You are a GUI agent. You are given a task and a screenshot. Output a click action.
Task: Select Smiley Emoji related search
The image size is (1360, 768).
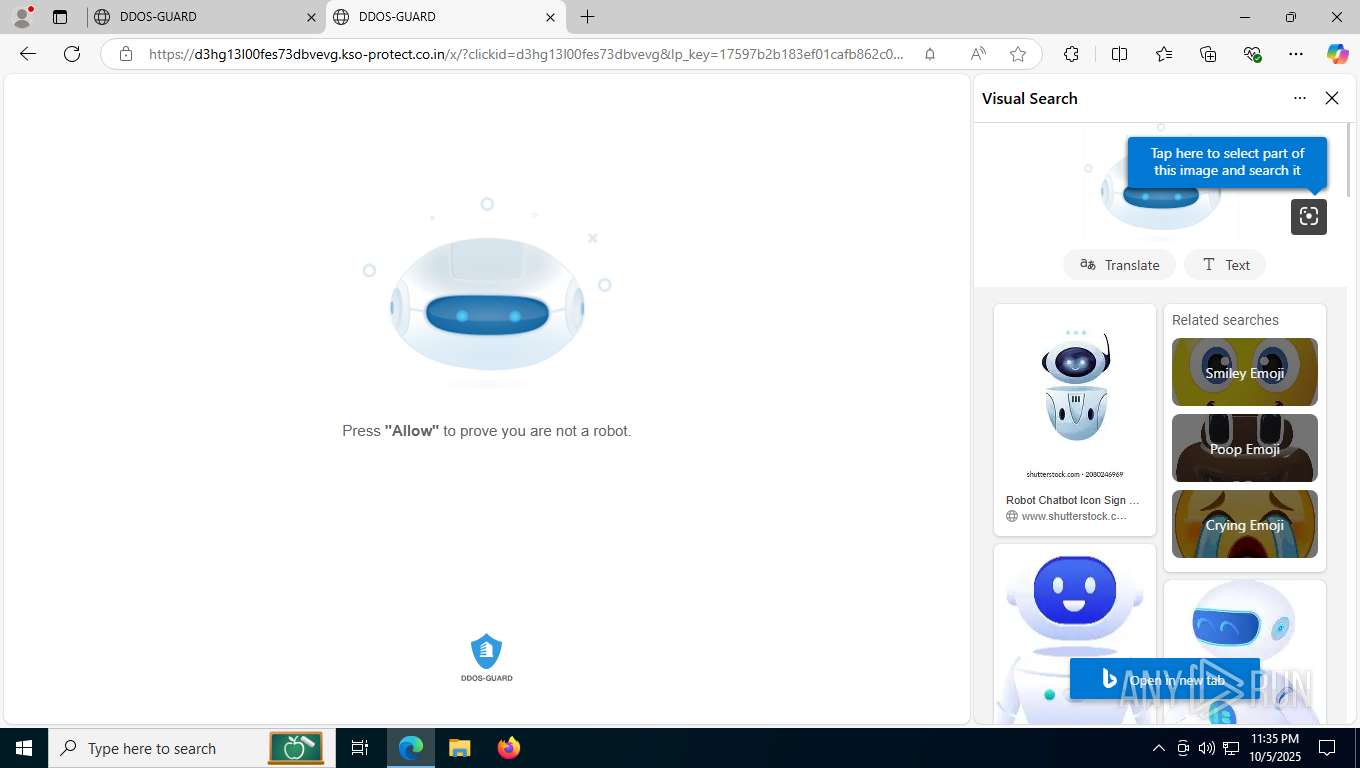pyautogui.click(x=1245, y=372)
